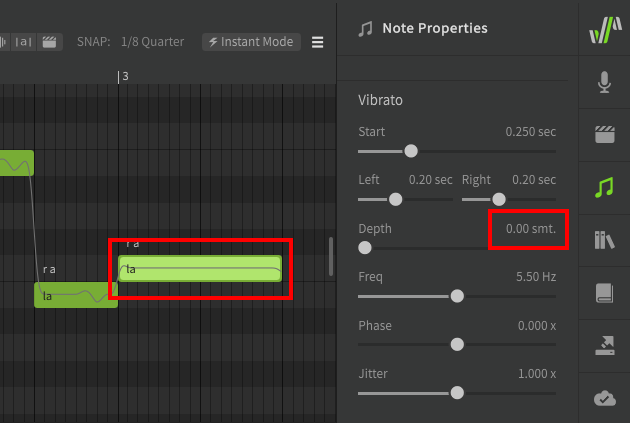Open the Voice panel microphone icon
630x423 pixels.
[x=604, y=83]
